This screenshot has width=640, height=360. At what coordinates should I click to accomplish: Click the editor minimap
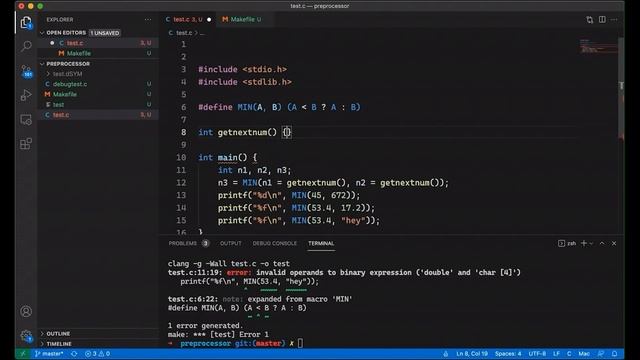pos(598,46)
